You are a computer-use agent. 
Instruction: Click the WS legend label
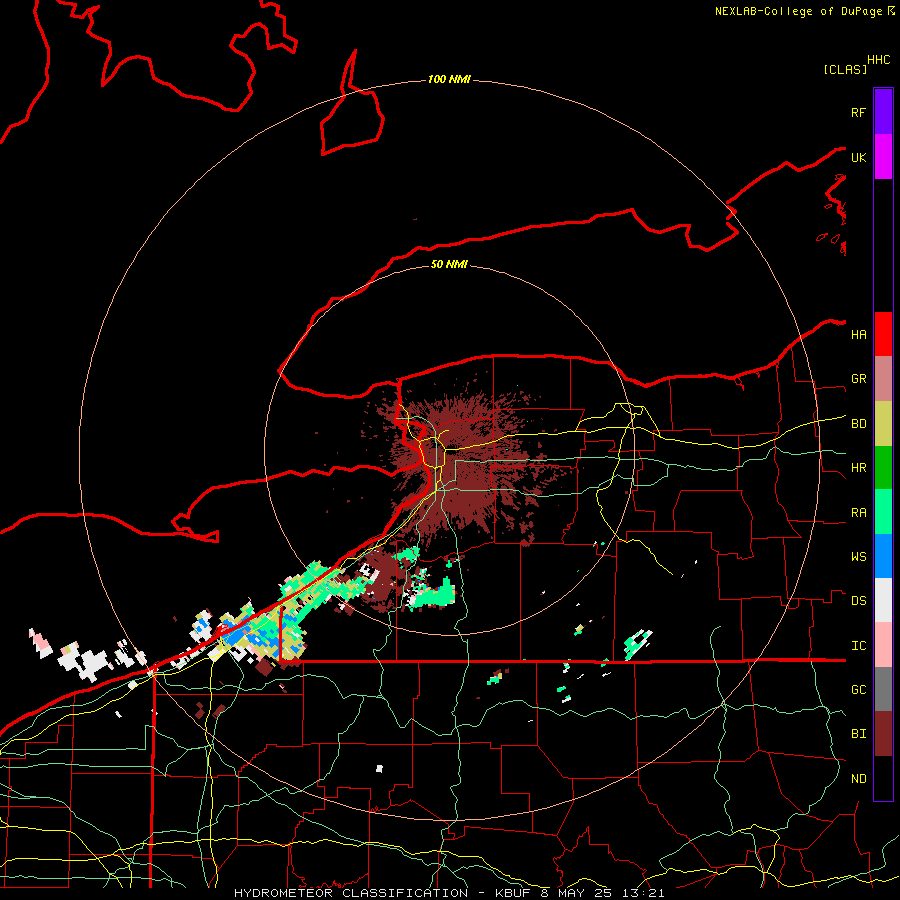click(x=858, y=556)
